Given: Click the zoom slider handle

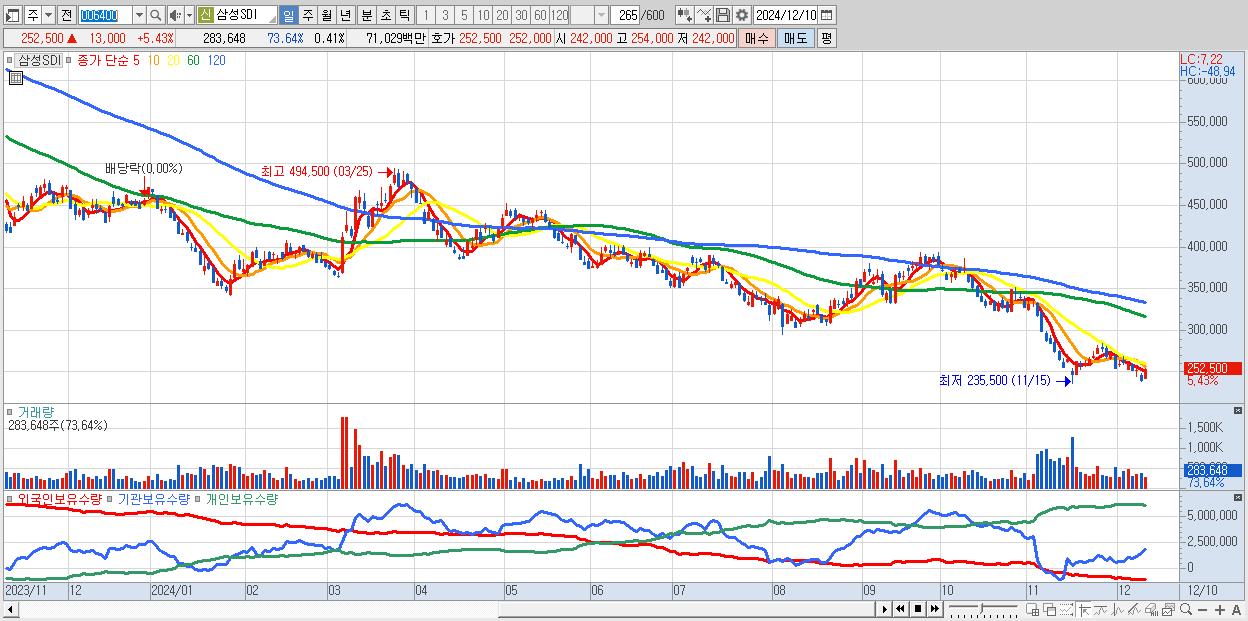Looking at the screenshot, I should pyautogui.click(x=981, y=608).
